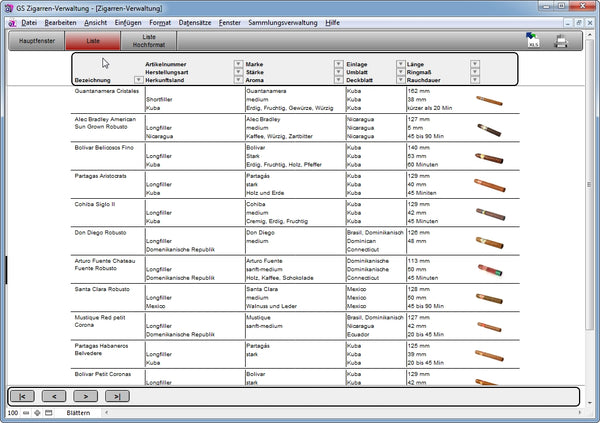Open the Einlage column dropdown
The height and width of the screenshot is (423, 600).
400,64
